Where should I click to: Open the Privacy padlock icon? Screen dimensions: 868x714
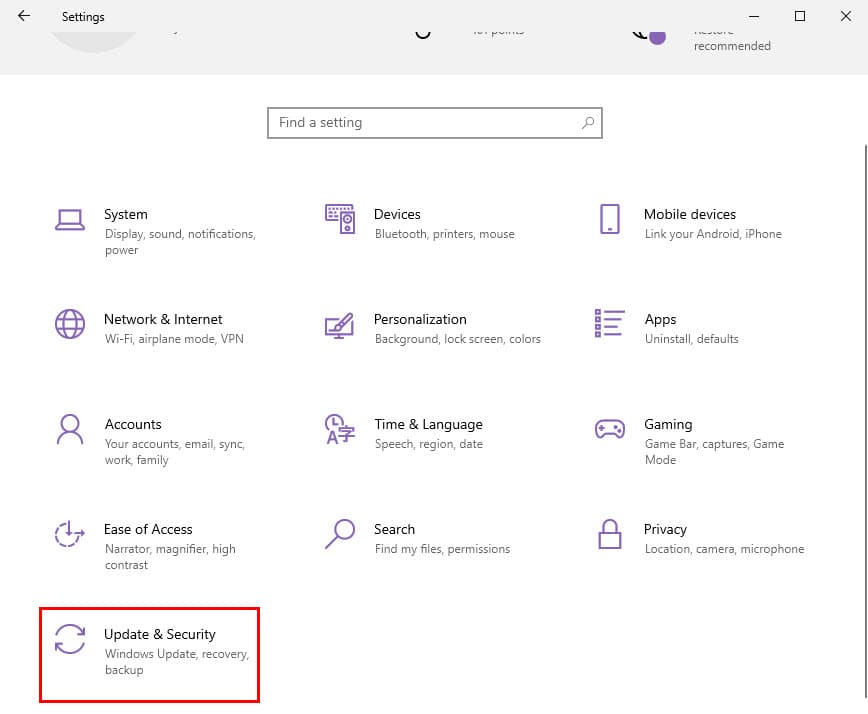609,534
